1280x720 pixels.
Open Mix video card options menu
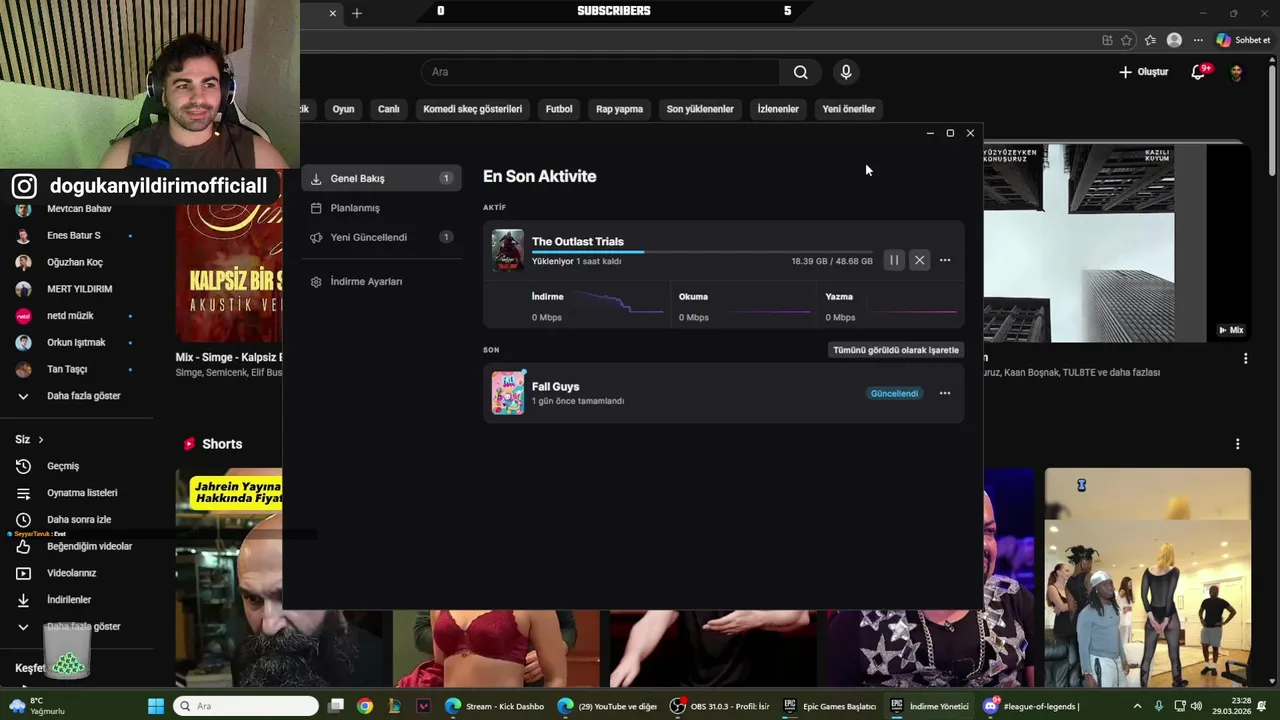click(x=1245, y=358)
